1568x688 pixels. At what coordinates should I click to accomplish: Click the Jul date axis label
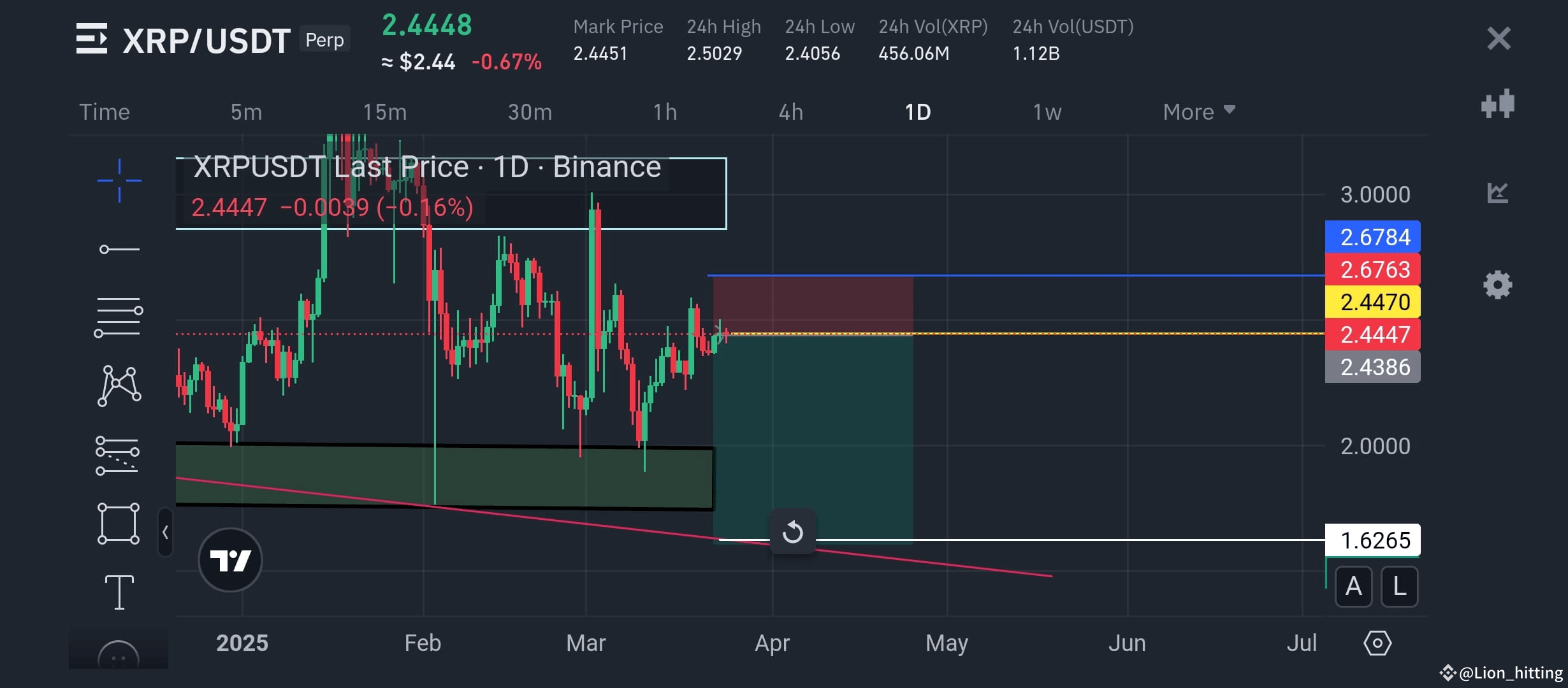pyautogui.click(x=1302, y=643)
